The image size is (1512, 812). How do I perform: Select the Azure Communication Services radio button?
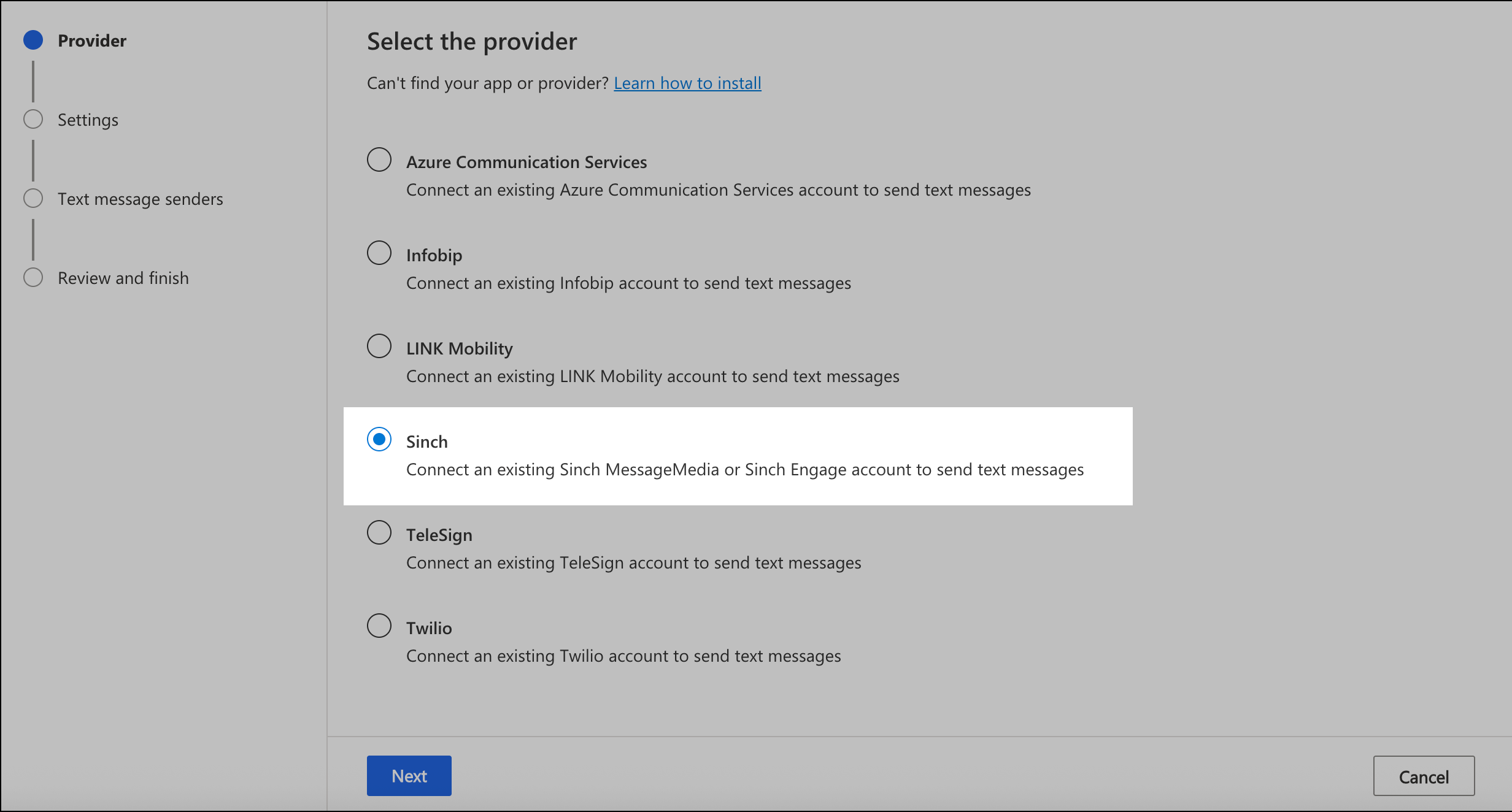coord(379,159)
